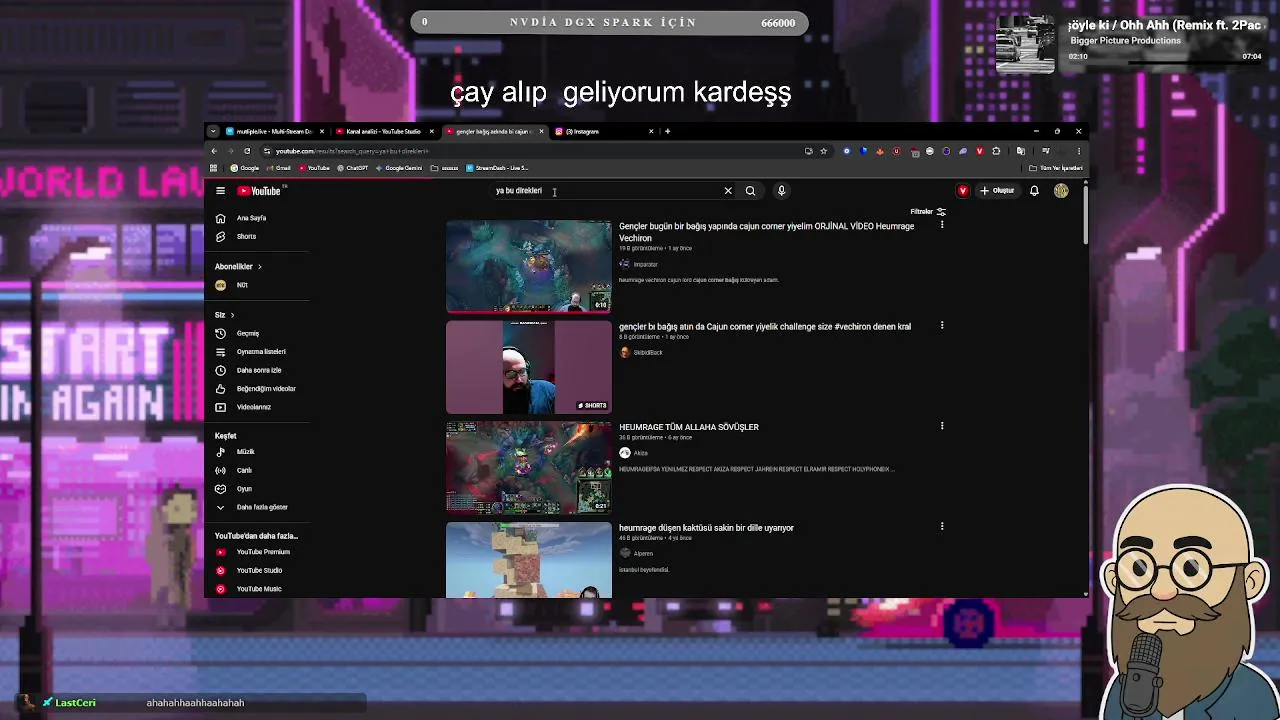Open more options for düşen kaktüsü video

[x=941, y=526]
